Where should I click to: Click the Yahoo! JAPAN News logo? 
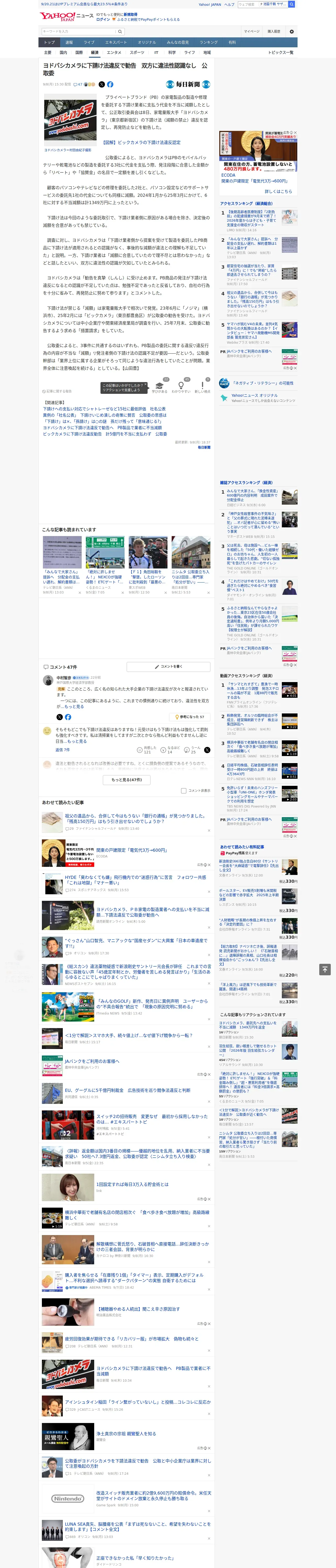[67, 16]
